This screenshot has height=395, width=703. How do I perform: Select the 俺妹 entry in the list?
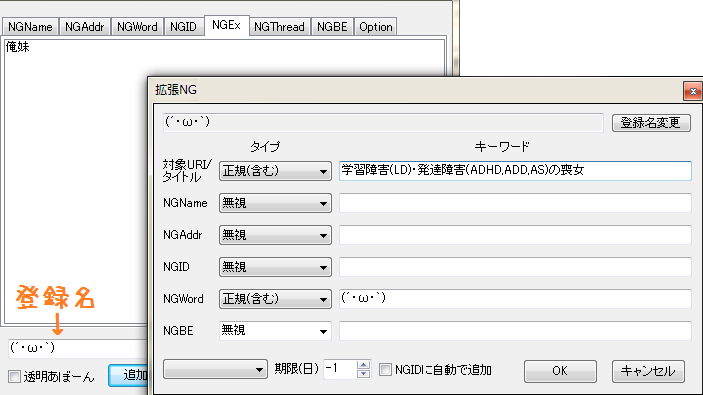click(18, 47)
